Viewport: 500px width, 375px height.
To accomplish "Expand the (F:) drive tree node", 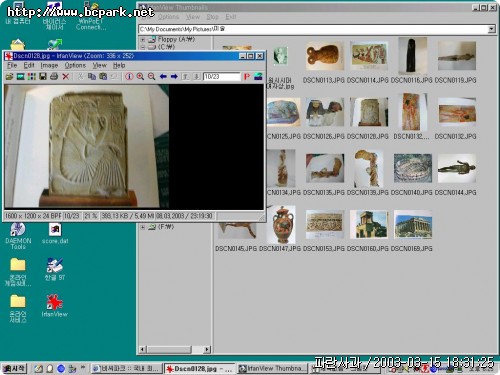I will pos(143,227).
